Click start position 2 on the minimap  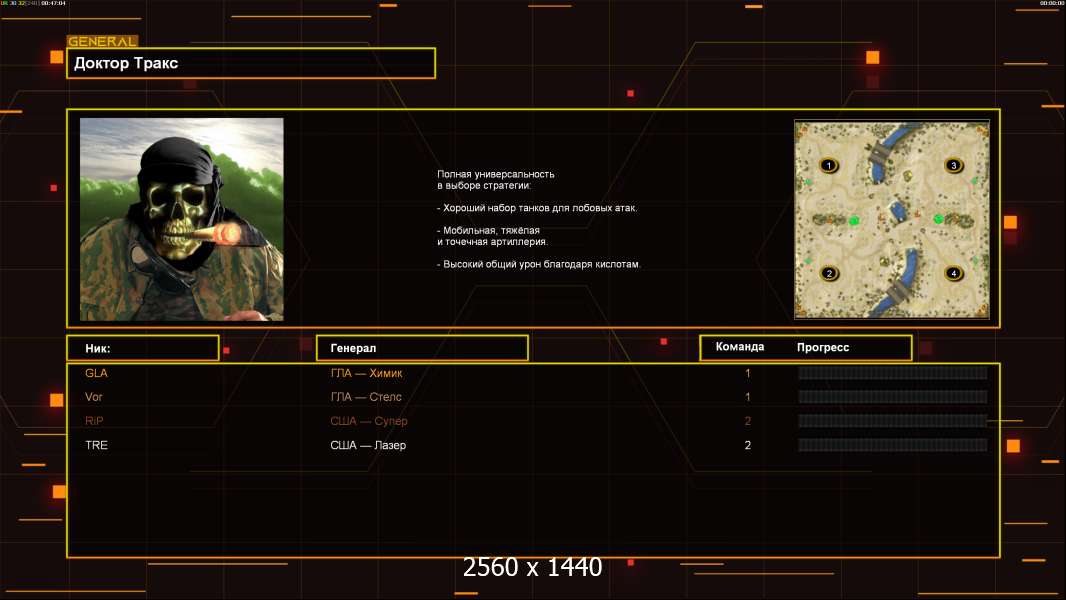tap(828, 273)
